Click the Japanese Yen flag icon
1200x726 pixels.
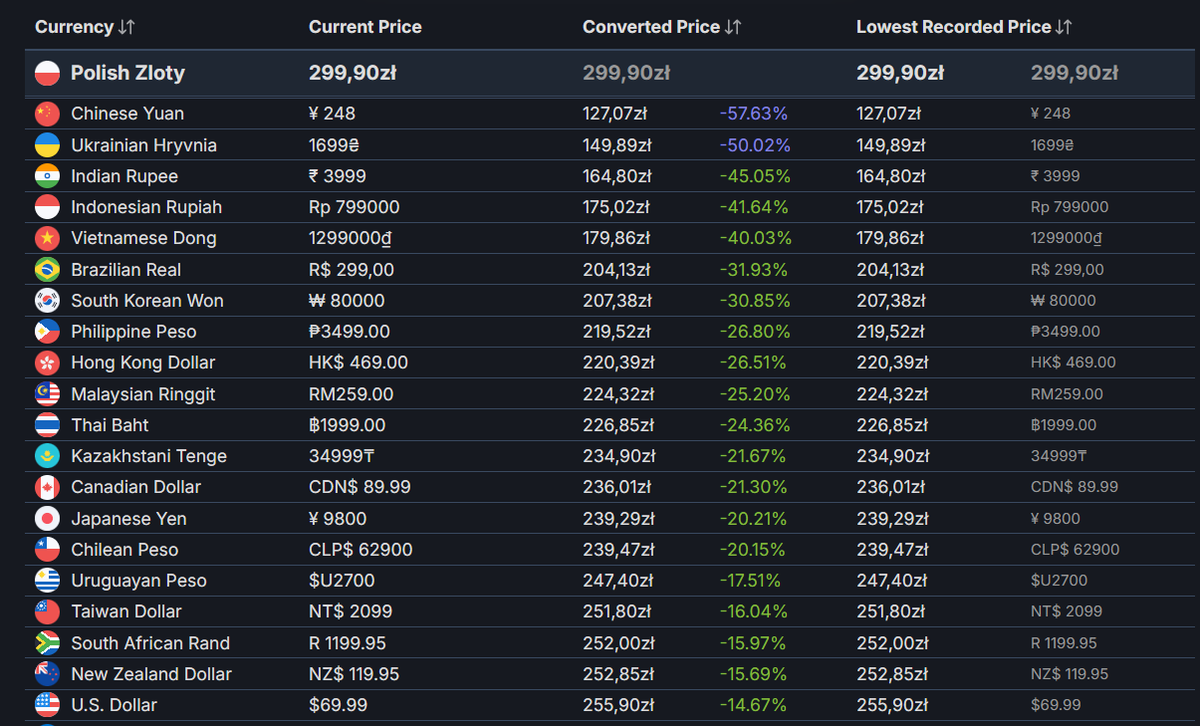pyautogui.click(x=47, y=519)
